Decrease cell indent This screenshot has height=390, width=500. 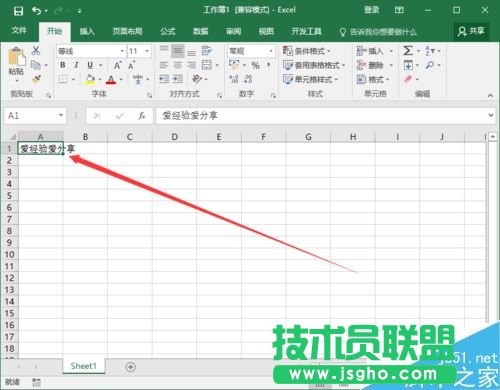(x=164, y=79)
